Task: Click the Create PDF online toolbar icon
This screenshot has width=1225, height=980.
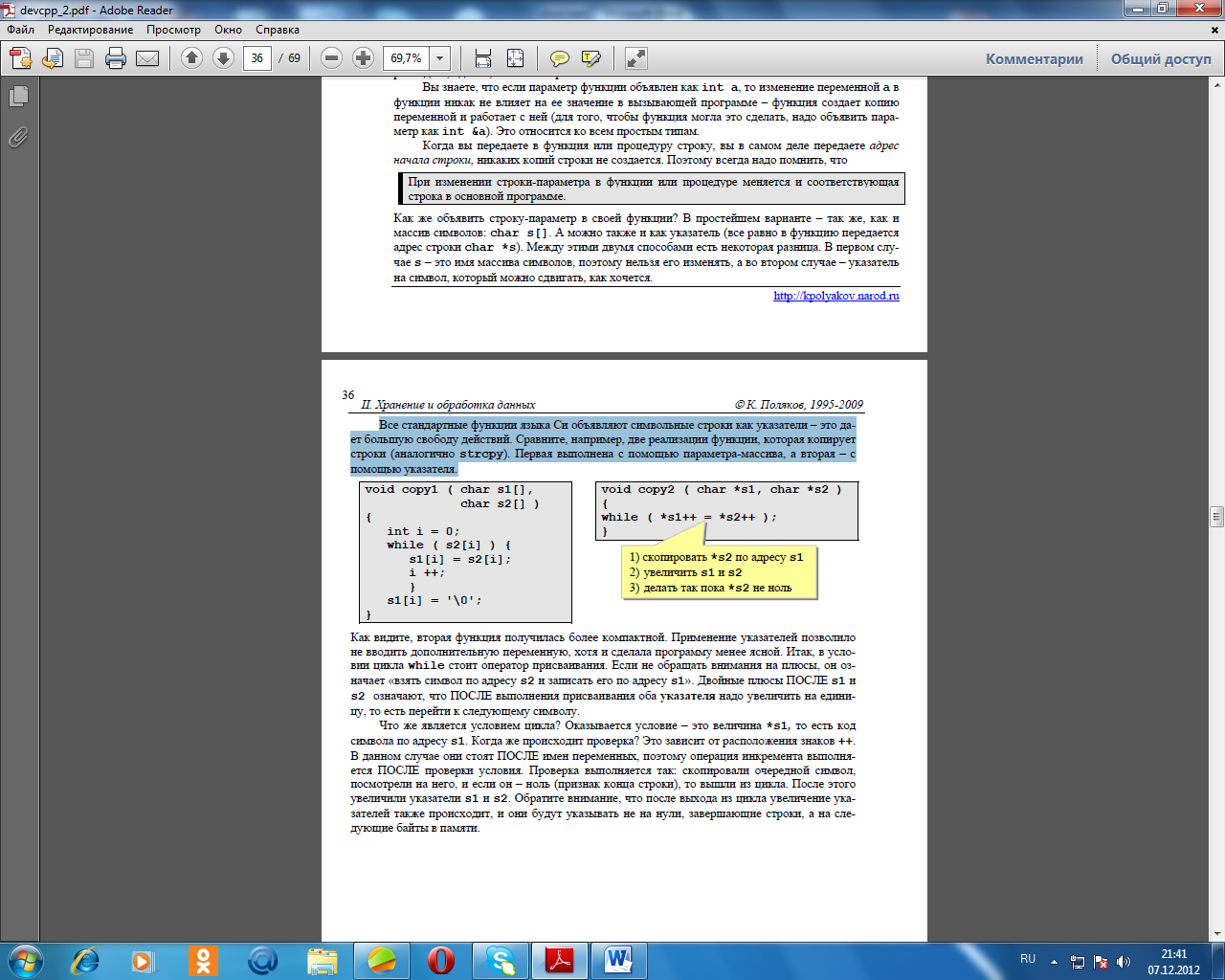Action: [x=21, y=58]
